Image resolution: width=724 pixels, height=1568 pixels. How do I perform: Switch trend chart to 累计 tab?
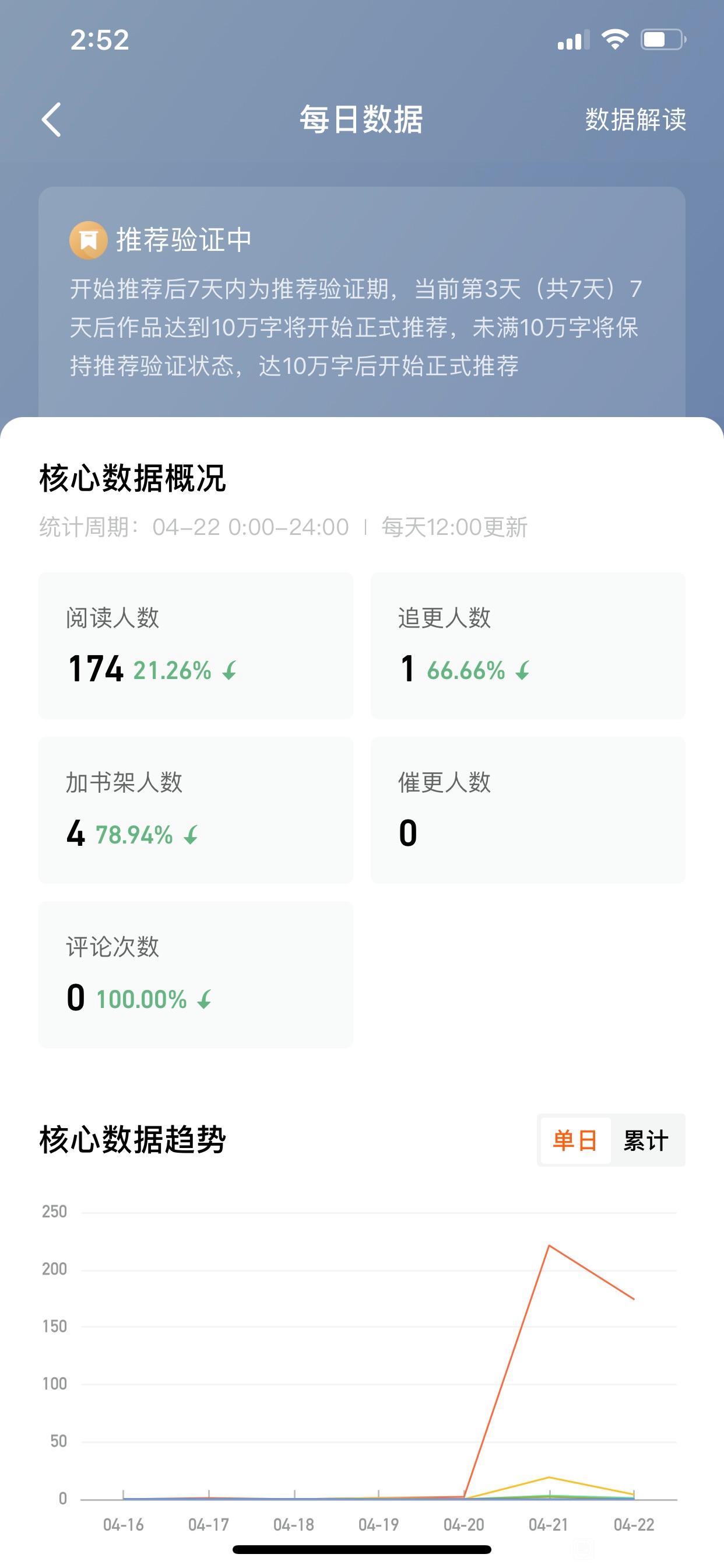pos(646,1140)
